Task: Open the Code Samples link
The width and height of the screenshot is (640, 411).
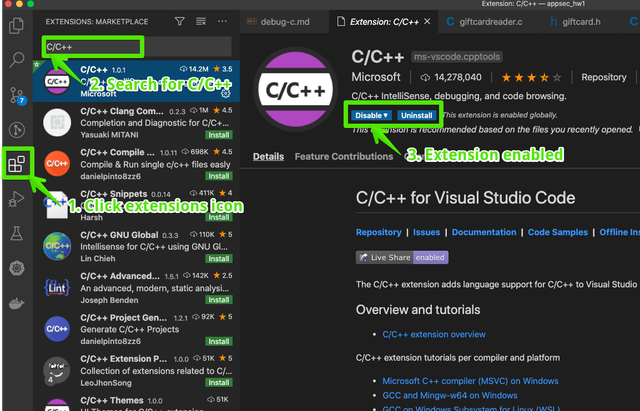Action: 558,232
